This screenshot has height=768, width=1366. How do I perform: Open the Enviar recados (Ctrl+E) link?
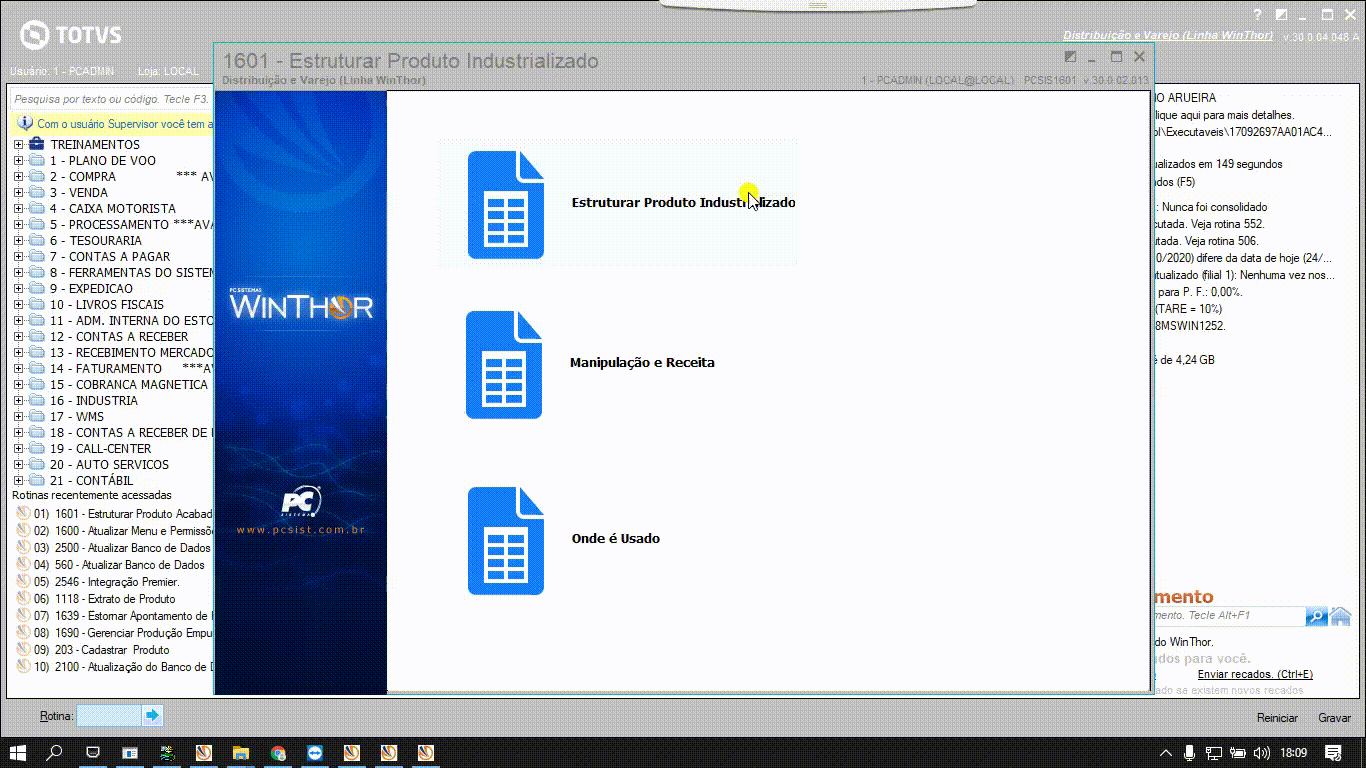(x=1255, y=675)
